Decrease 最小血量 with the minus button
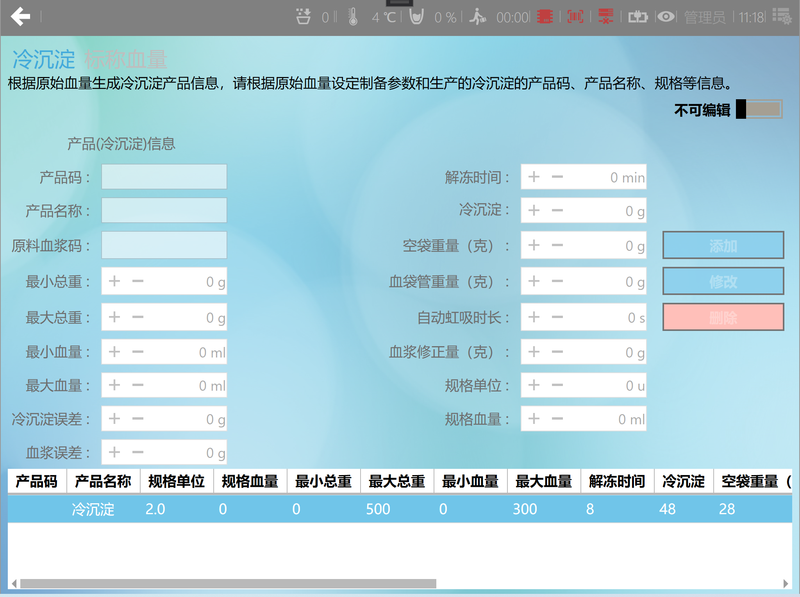 [x=138, y=352]
